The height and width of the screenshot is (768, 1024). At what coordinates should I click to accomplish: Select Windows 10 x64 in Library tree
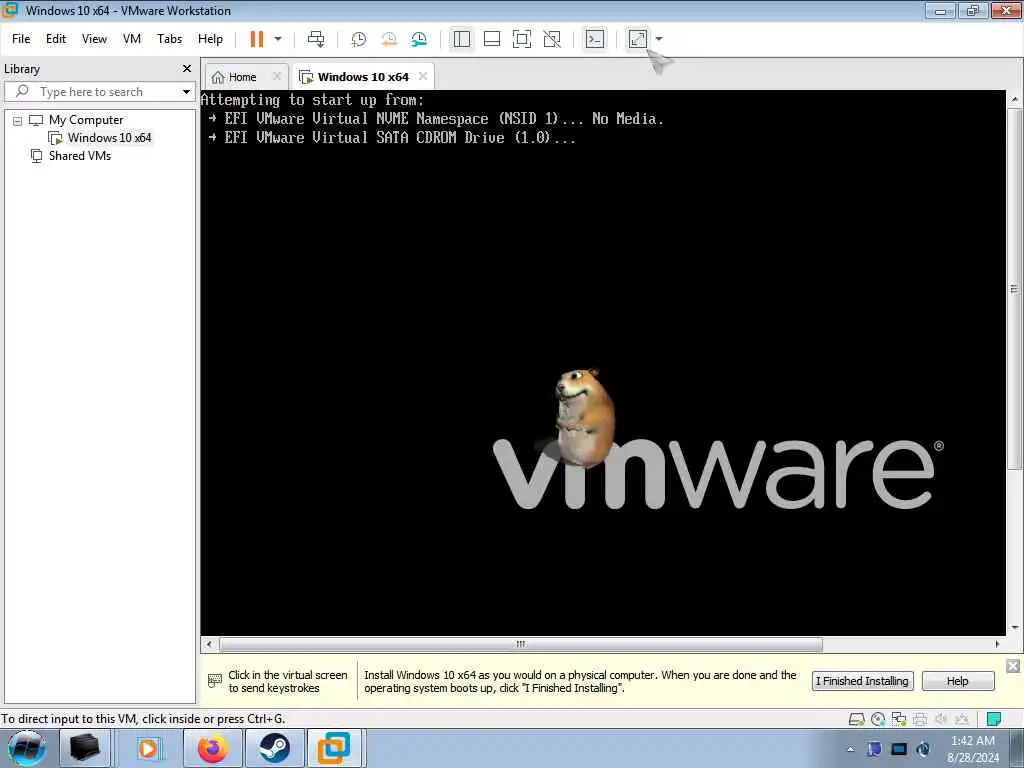pyautogui.click(x=109, y=138)
